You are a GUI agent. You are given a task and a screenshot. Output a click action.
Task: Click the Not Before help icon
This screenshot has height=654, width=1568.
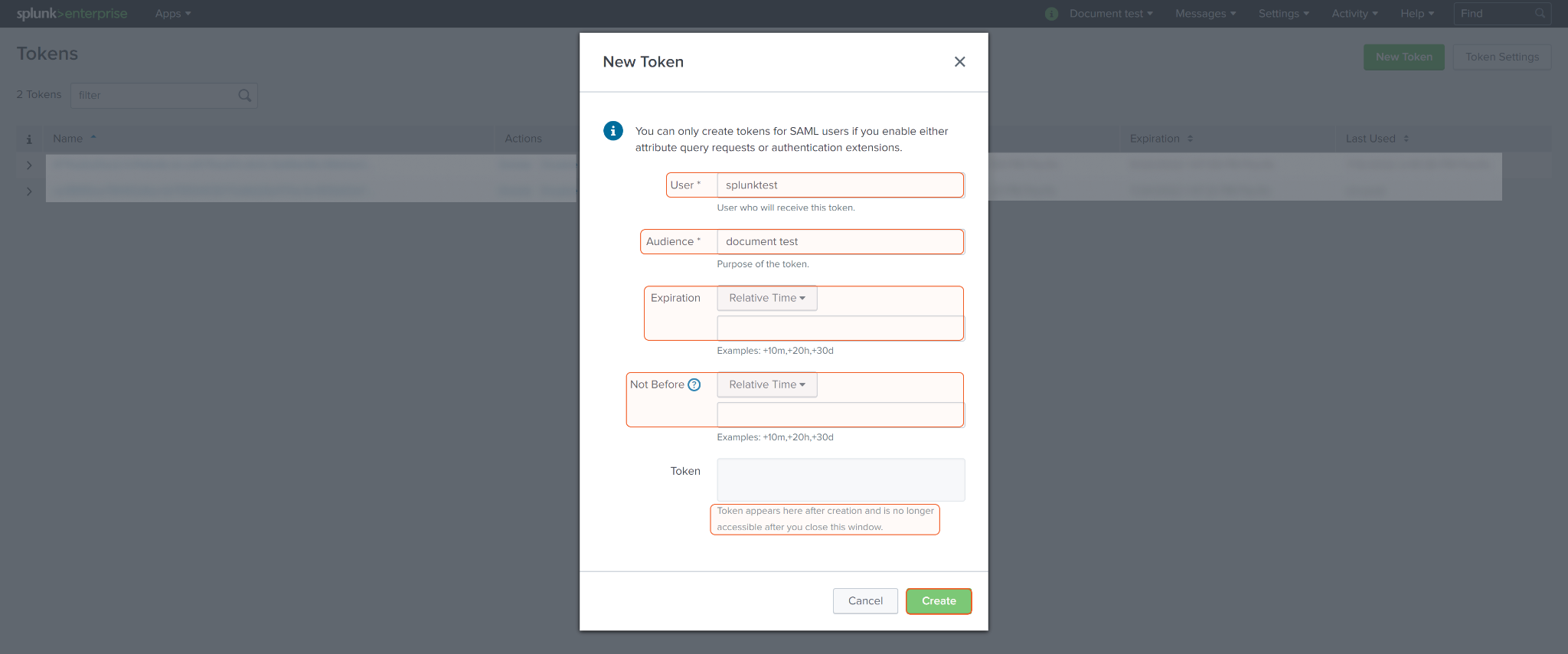click(694, 384)
